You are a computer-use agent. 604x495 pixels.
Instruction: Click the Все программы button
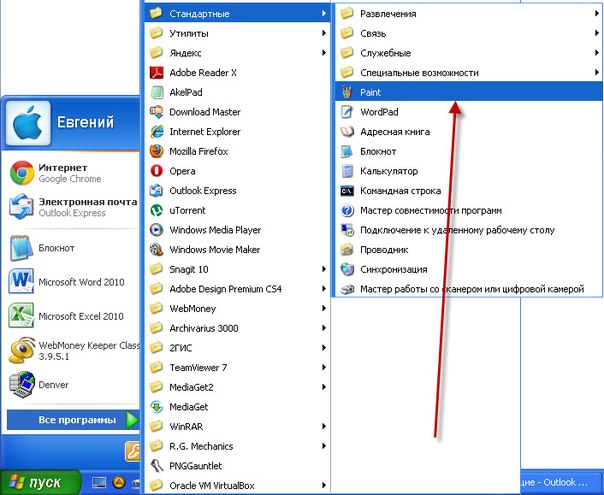click(x=73, y=420)
